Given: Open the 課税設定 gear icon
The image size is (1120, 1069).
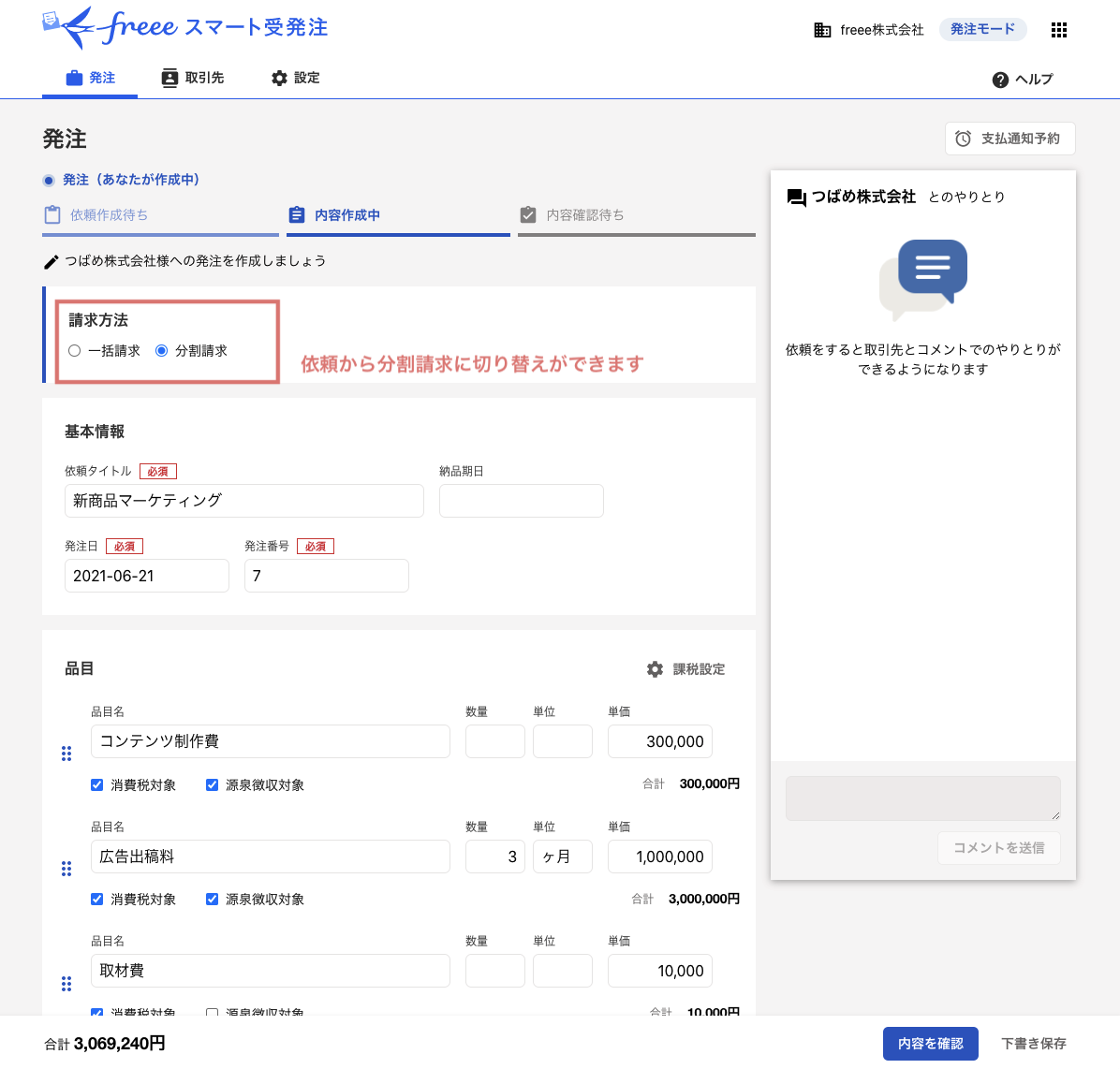Looking at the screenshot, I should tap(655, 668).
